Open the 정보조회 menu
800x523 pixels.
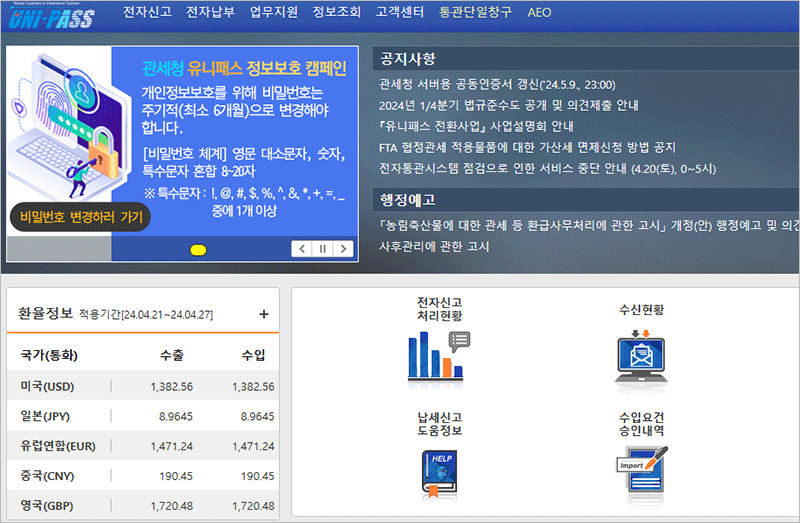tap(337, 12)
